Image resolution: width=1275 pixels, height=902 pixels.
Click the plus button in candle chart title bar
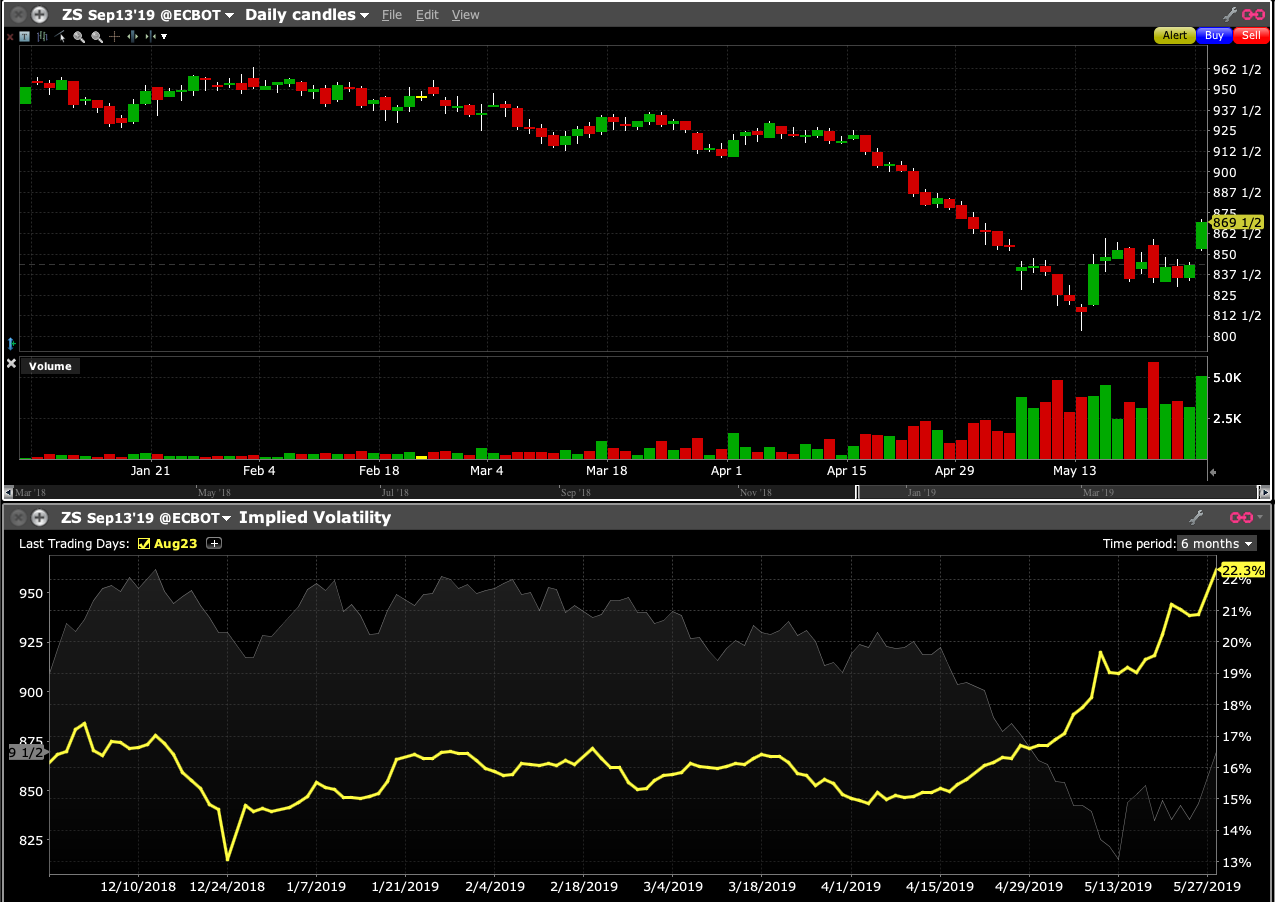tap(39, 15)
